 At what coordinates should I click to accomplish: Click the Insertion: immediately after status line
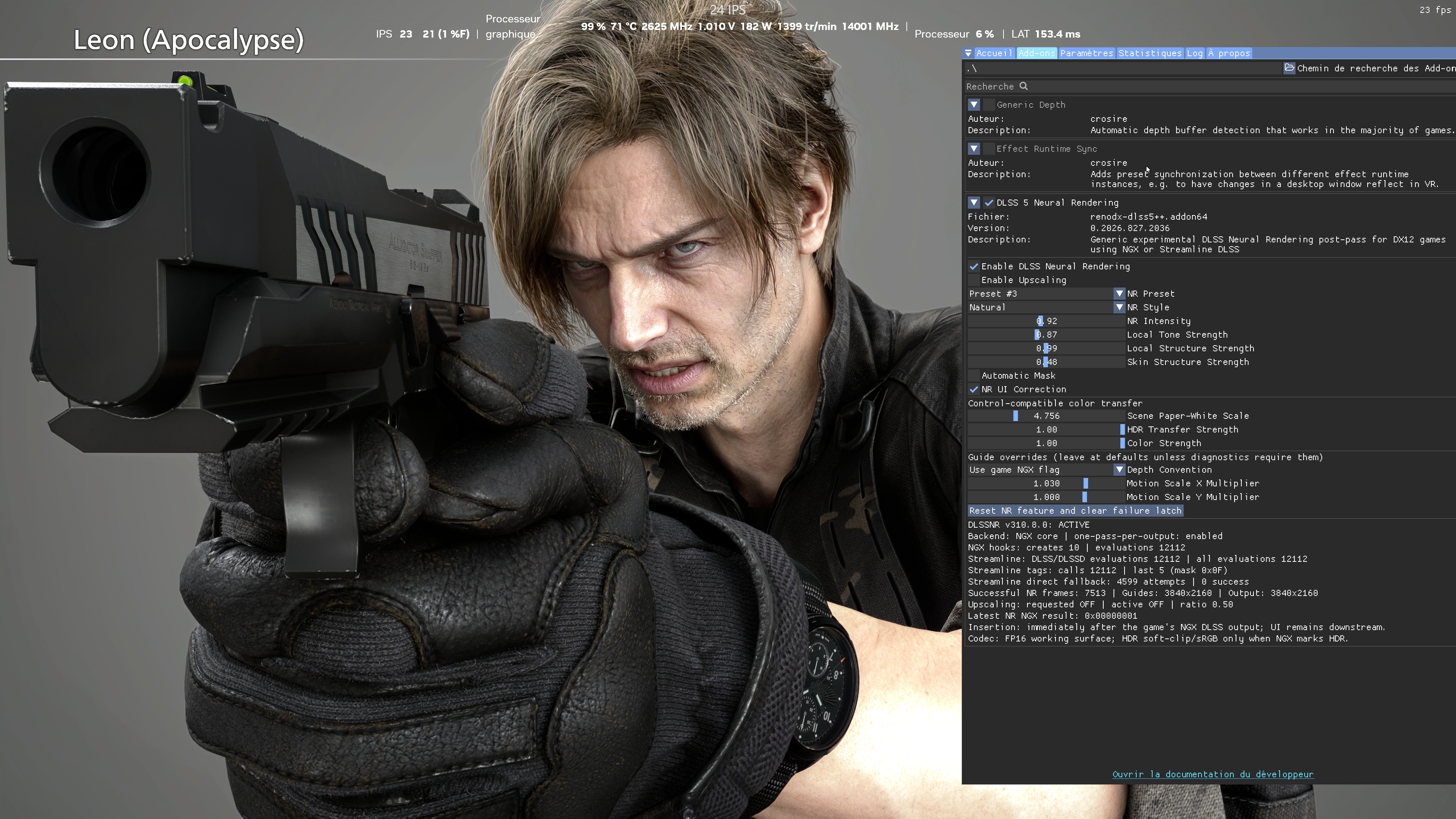(x=1177, y=627)
